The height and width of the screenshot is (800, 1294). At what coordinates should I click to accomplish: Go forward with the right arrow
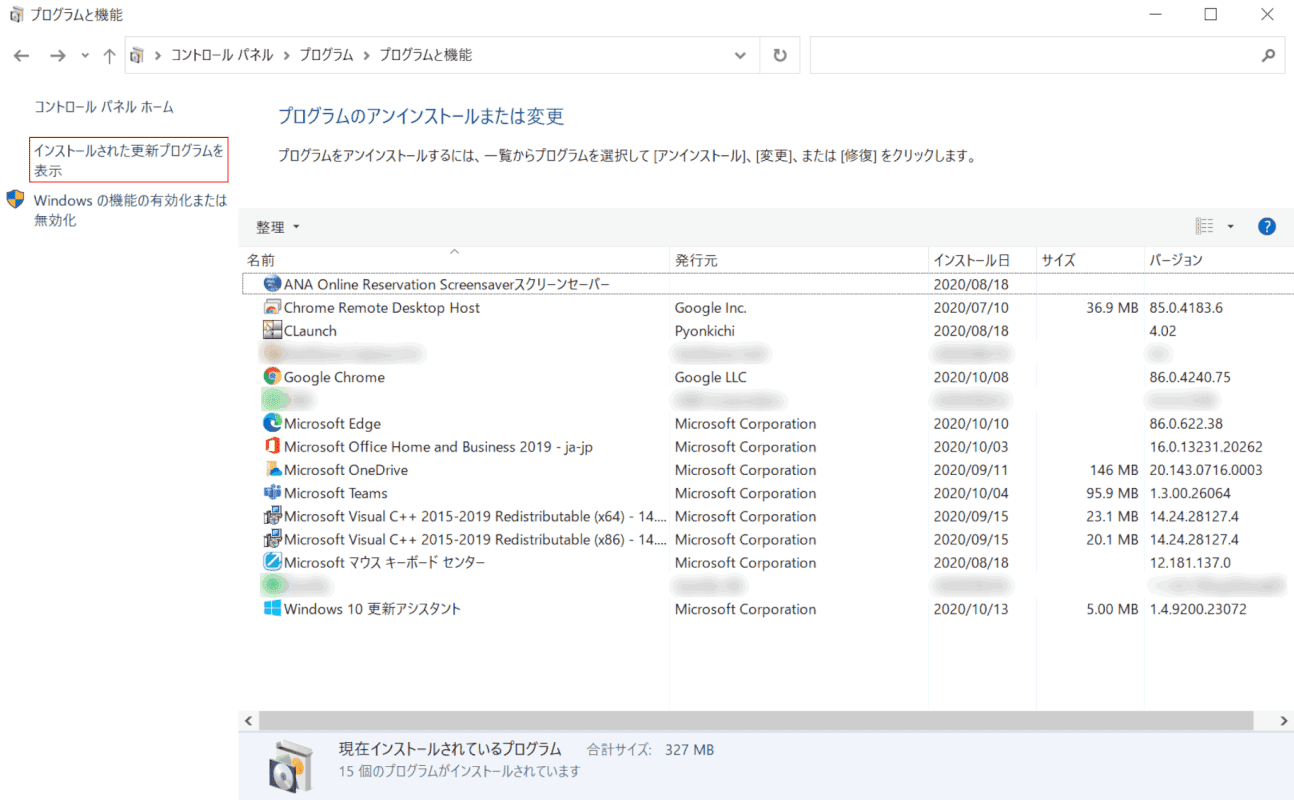coord(57,56)
